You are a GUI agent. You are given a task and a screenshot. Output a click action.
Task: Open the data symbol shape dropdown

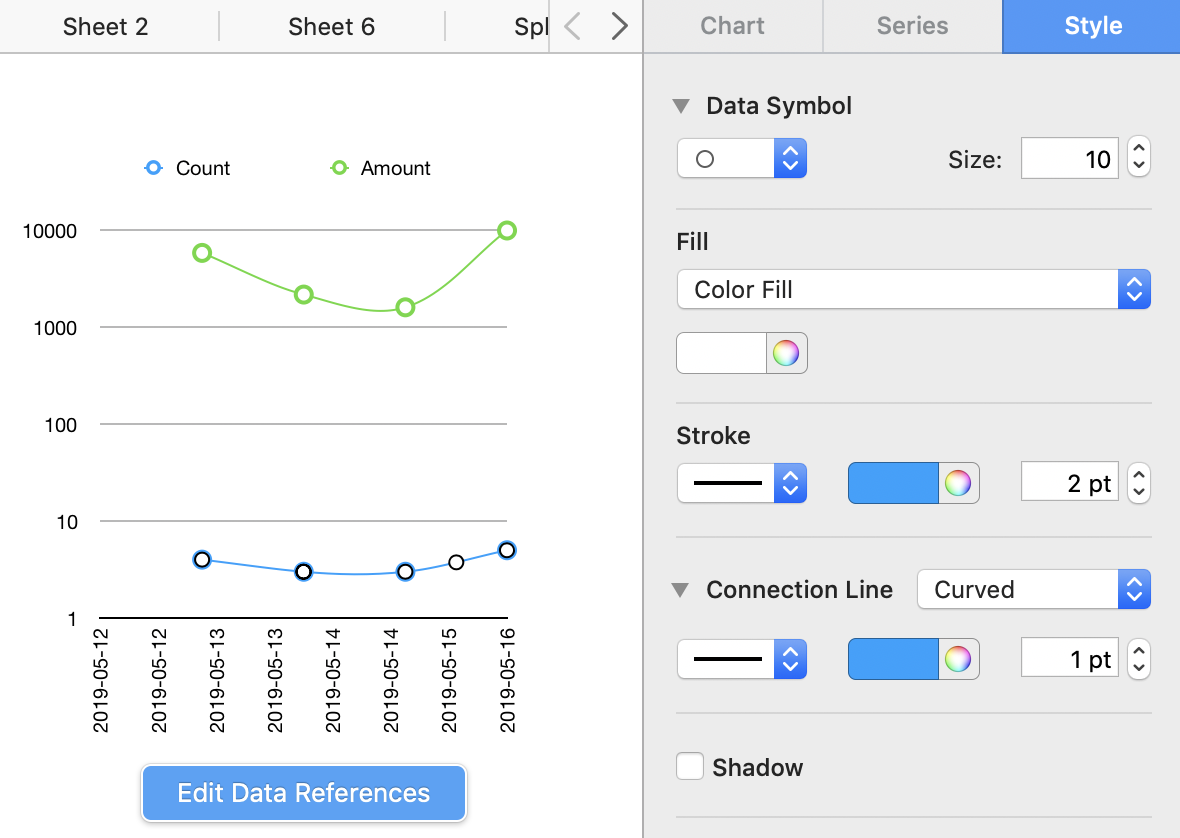tap(741, 158)
